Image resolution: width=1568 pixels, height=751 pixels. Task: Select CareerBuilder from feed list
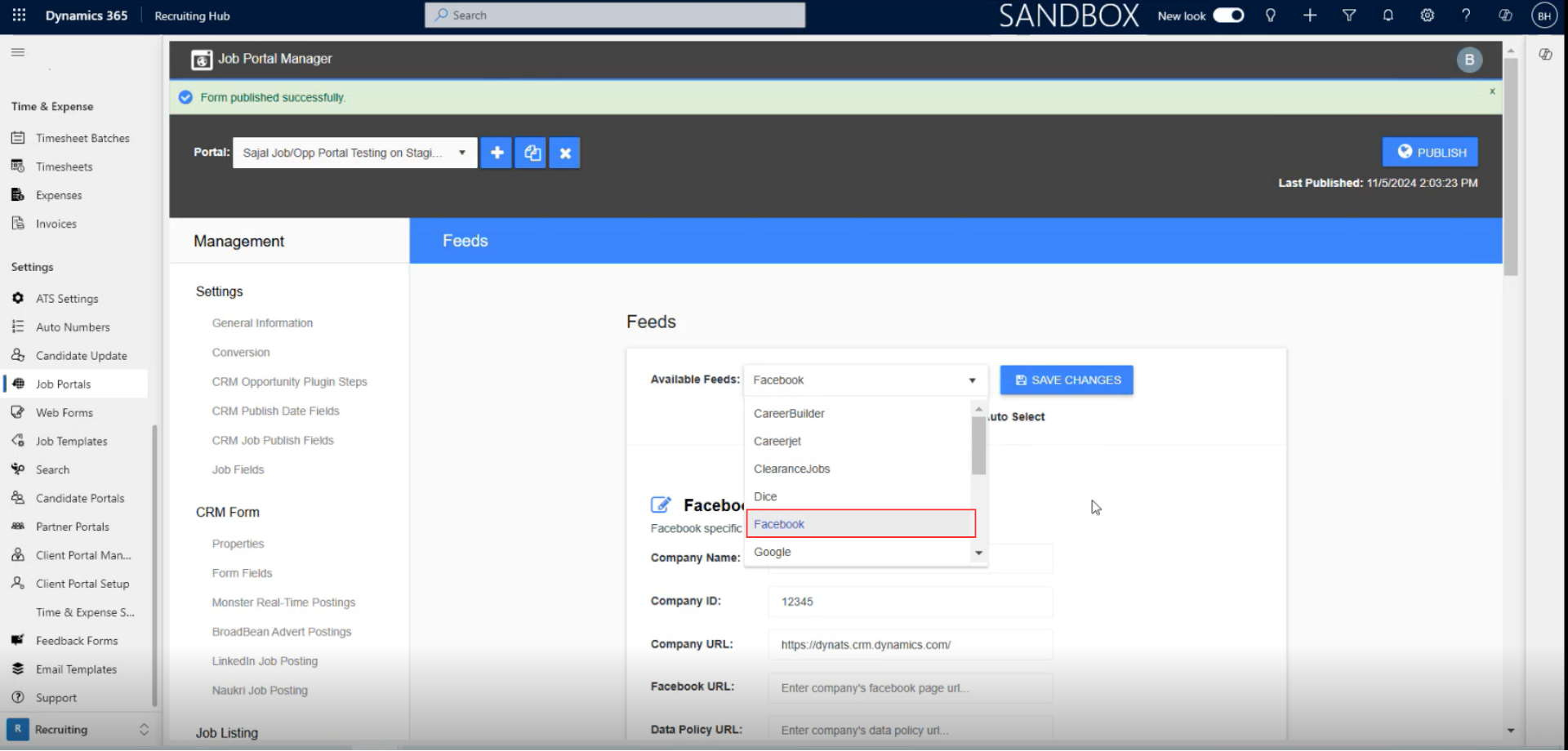click(x=857, y=414)
